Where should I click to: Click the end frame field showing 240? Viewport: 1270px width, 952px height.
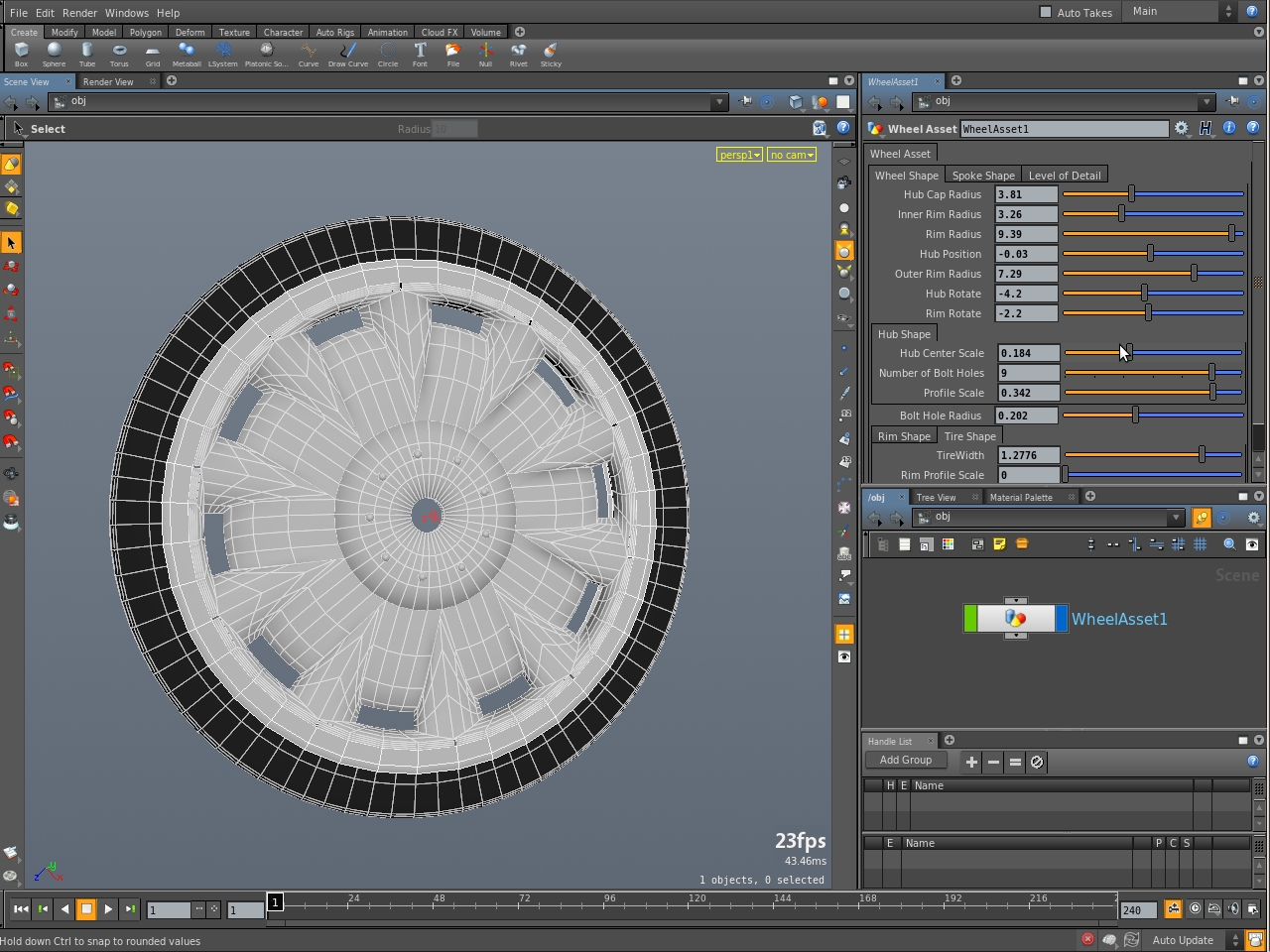(x=1138, y=909)
